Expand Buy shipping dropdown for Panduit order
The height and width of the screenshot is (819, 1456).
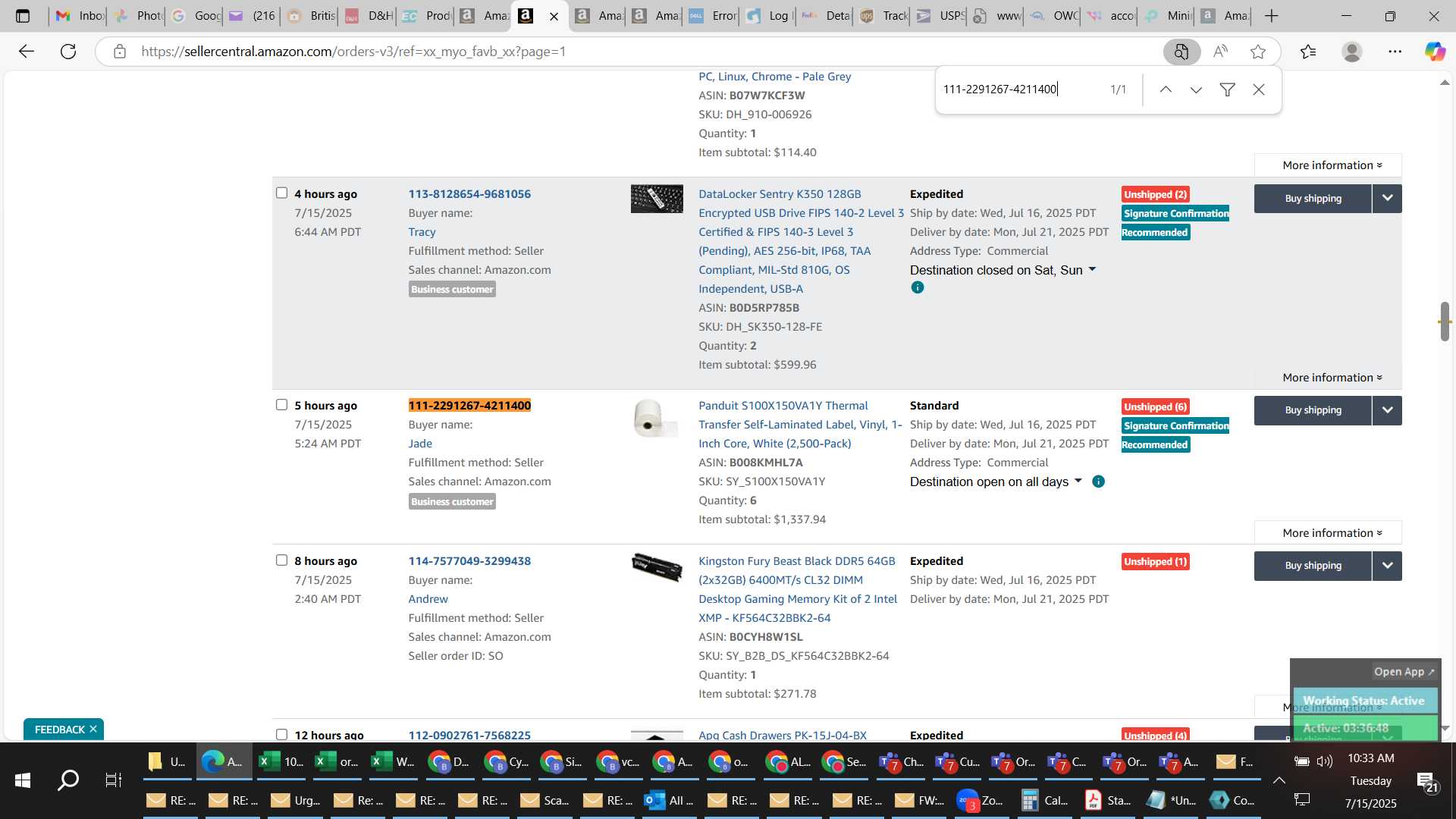pos(1387,410)
